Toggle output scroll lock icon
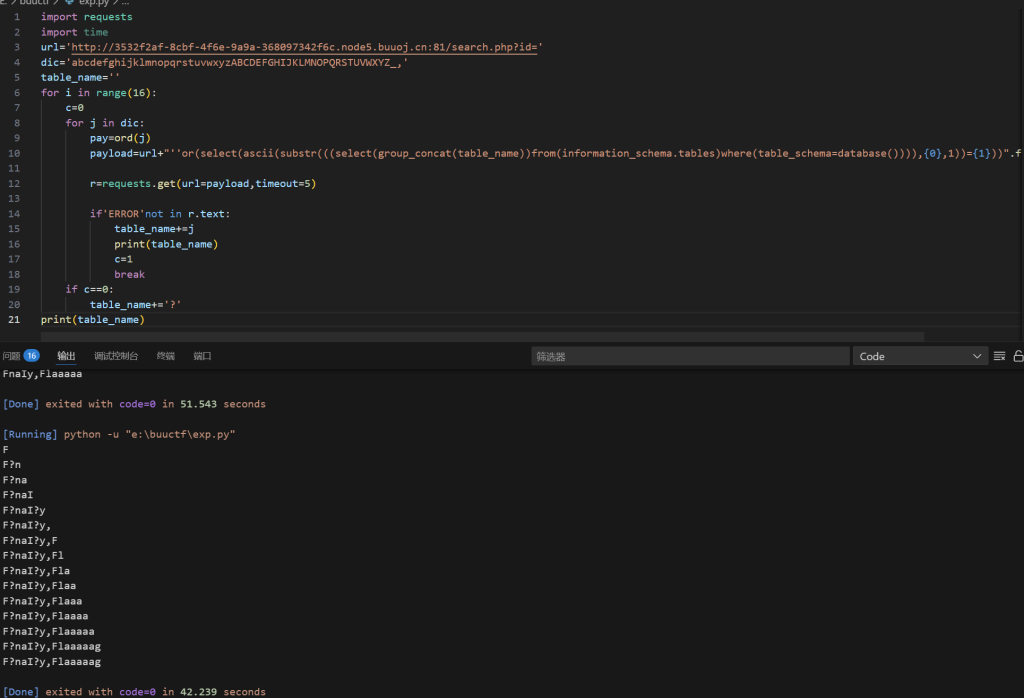The width and height of the screenshot is (1024, 698). [x=1018, y=356]
